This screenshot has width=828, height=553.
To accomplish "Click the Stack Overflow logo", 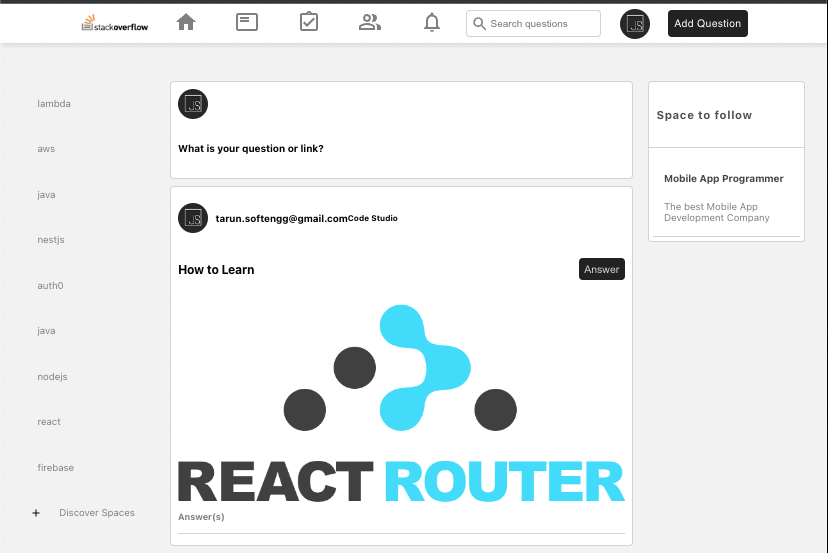I will [x=115, y=23].
